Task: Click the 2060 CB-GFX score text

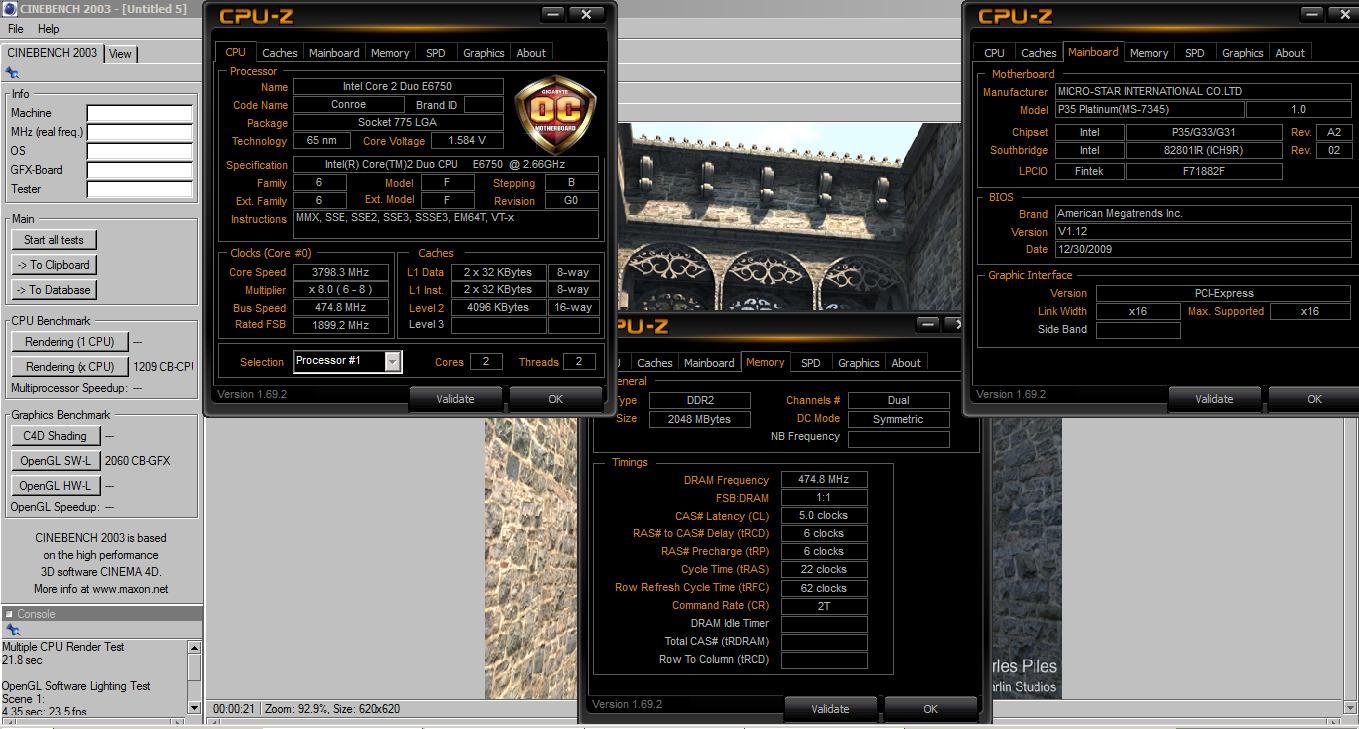Action: [137, 461]
